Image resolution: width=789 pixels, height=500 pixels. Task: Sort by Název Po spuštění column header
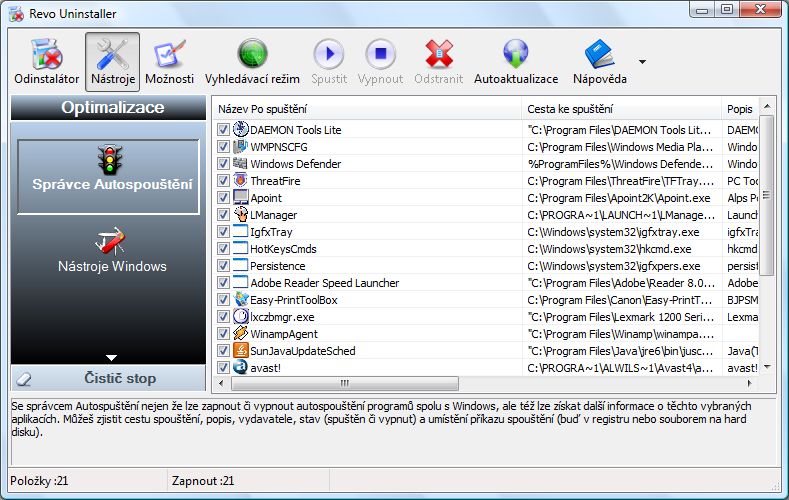coord(367,109)
